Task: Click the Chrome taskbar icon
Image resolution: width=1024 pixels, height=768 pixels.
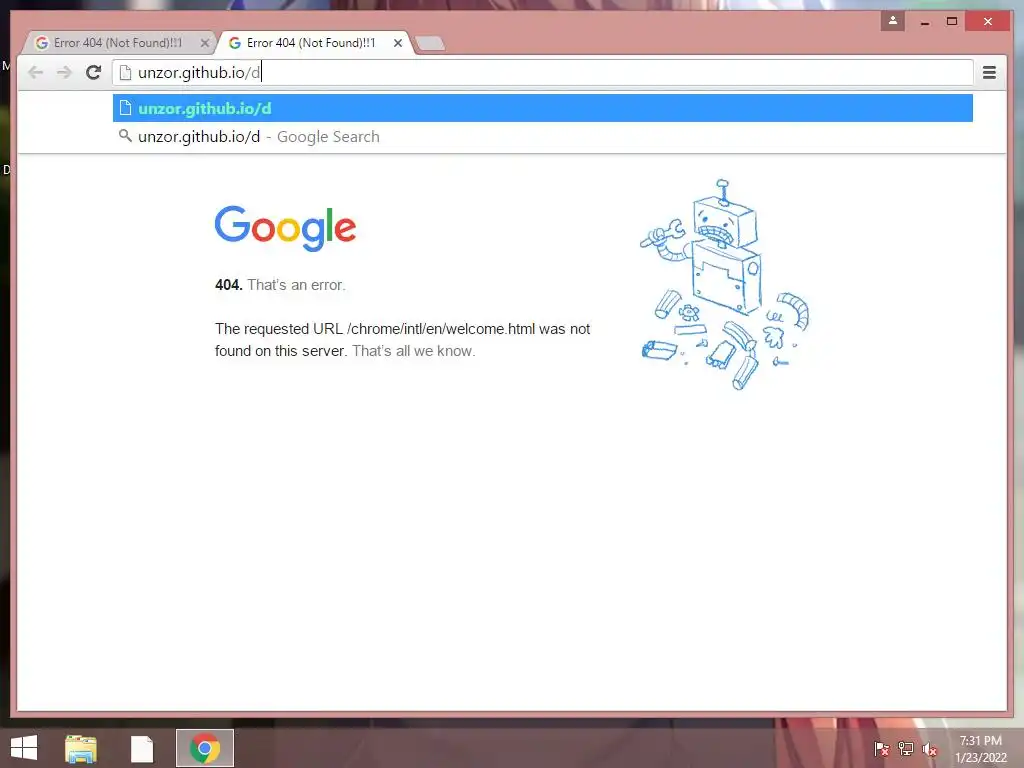Action: [204, 748]
